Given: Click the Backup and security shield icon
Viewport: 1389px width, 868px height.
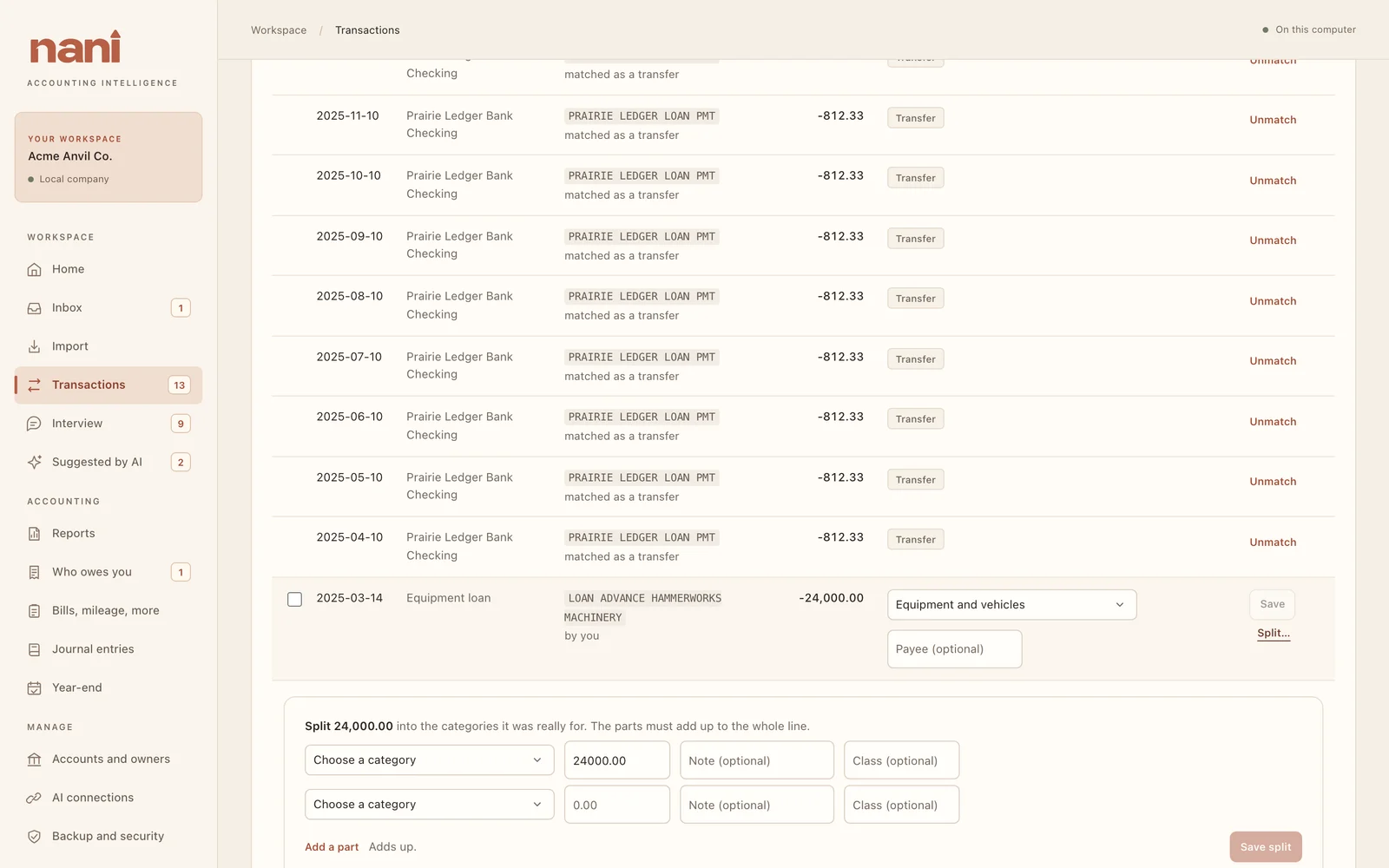Looking at the screenshot, I should 35,837.
